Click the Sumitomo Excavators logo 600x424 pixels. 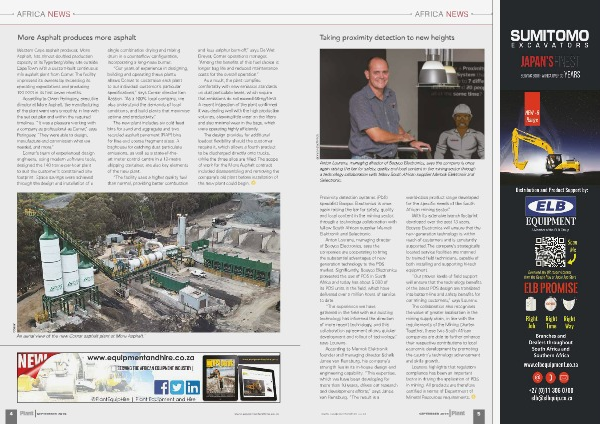[x=550, y=39]
